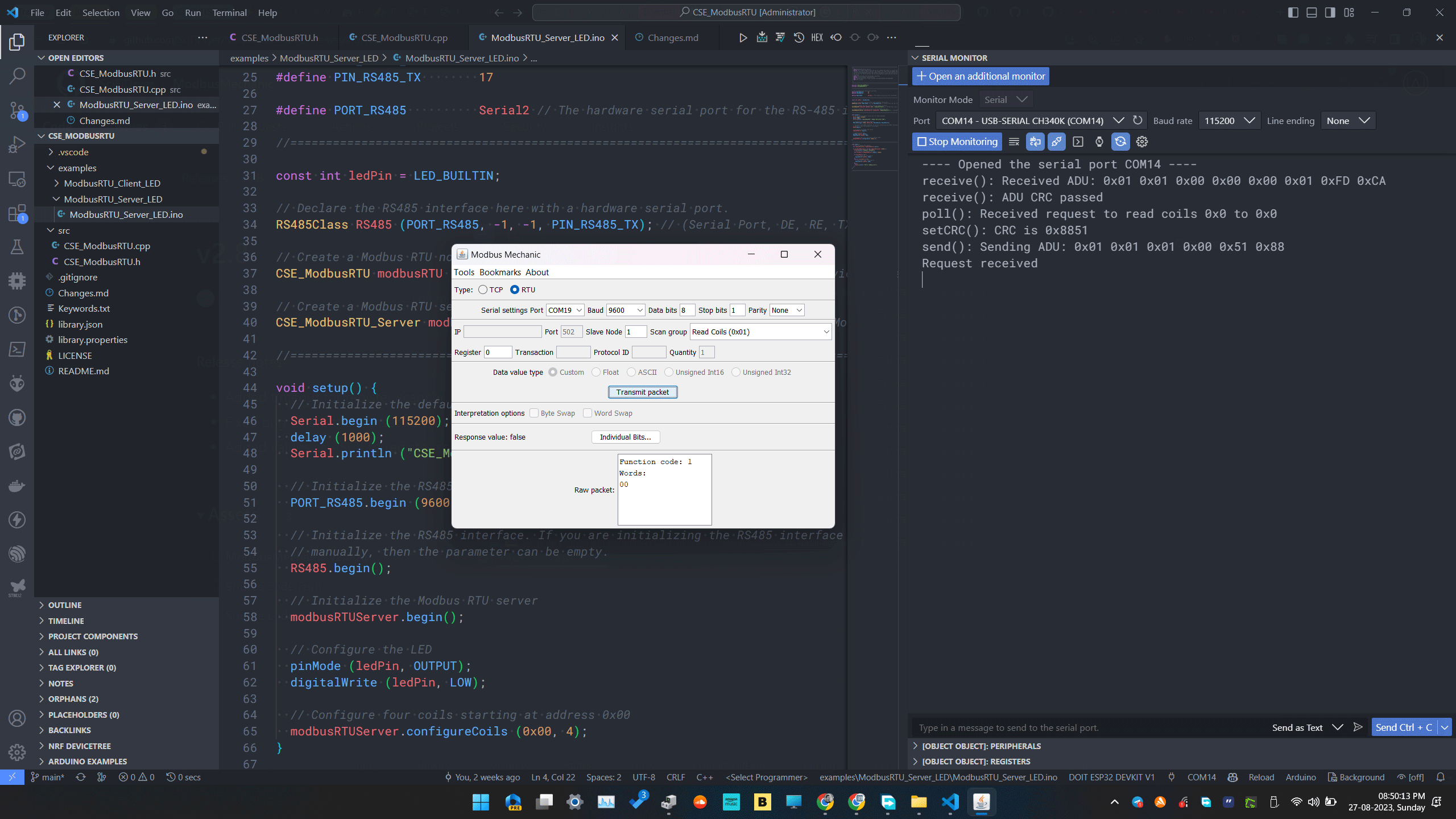Open serial monitor settings gear
Image resolution: width=1456 pixels, height=819 pixels.
tap(1141, 142)
